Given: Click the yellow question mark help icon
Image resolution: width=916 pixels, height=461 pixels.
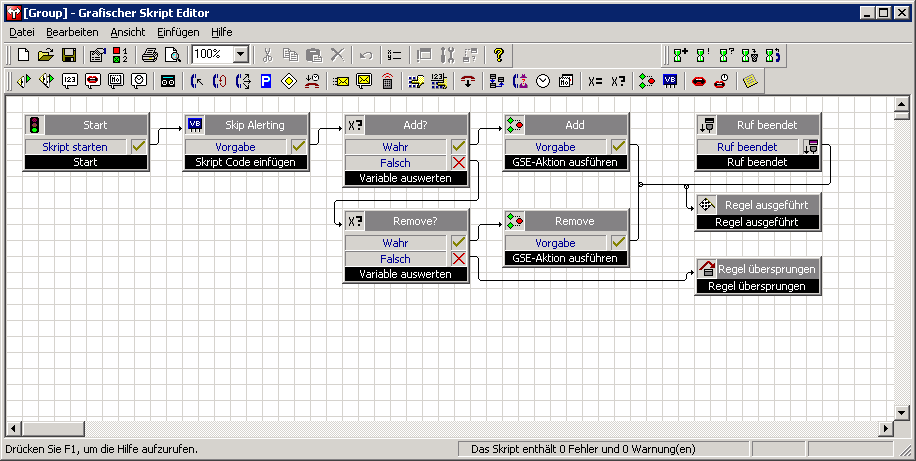Looking at the screenshot, I should pyautogui.click(x=499, y=55).
